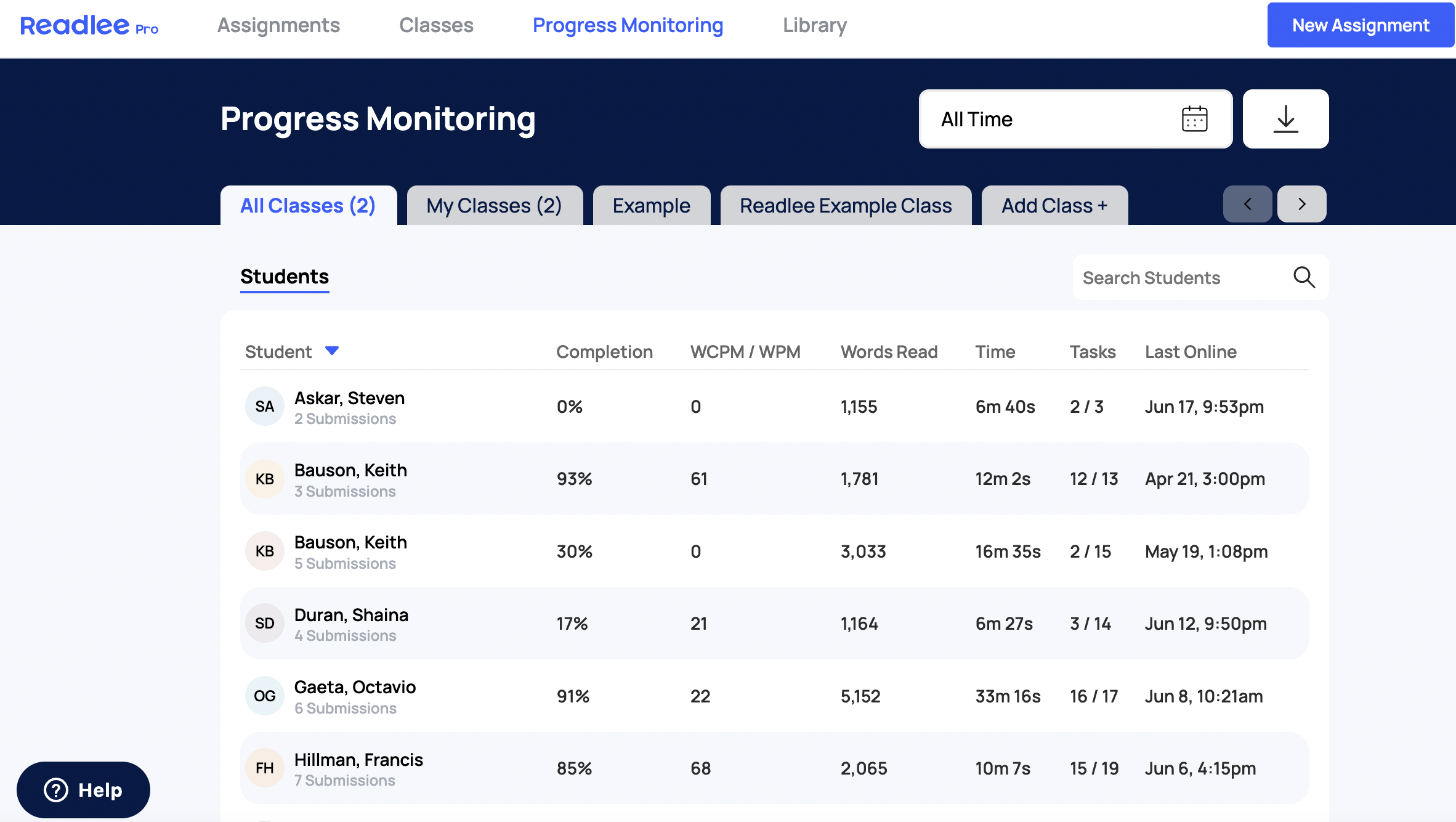Image resolution: width=1456 pixels, height=822 pixels.
Task: Click the 68 WCPM value
Action: click(700, 768)
